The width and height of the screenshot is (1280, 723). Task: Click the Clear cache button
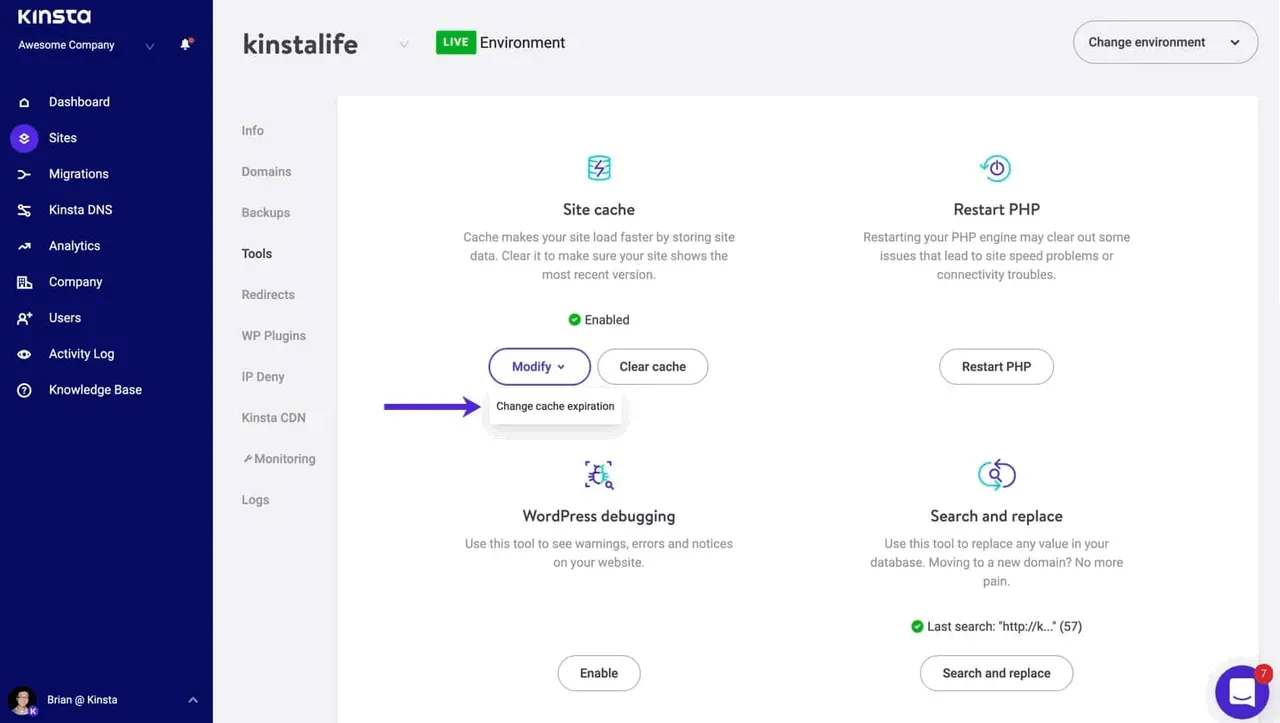pos(653,367)
